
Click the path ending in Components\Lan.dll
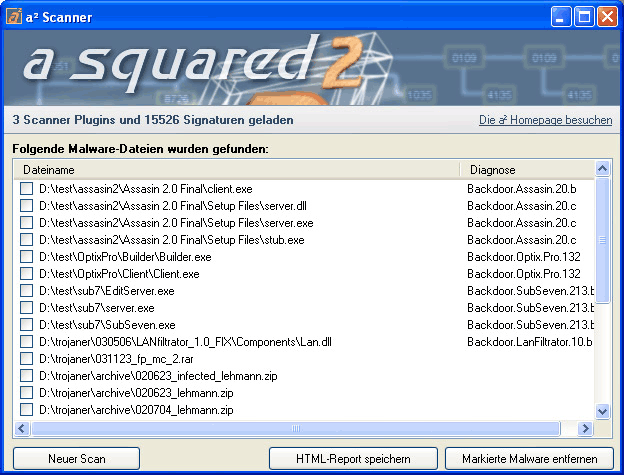[x=185, y=342]
